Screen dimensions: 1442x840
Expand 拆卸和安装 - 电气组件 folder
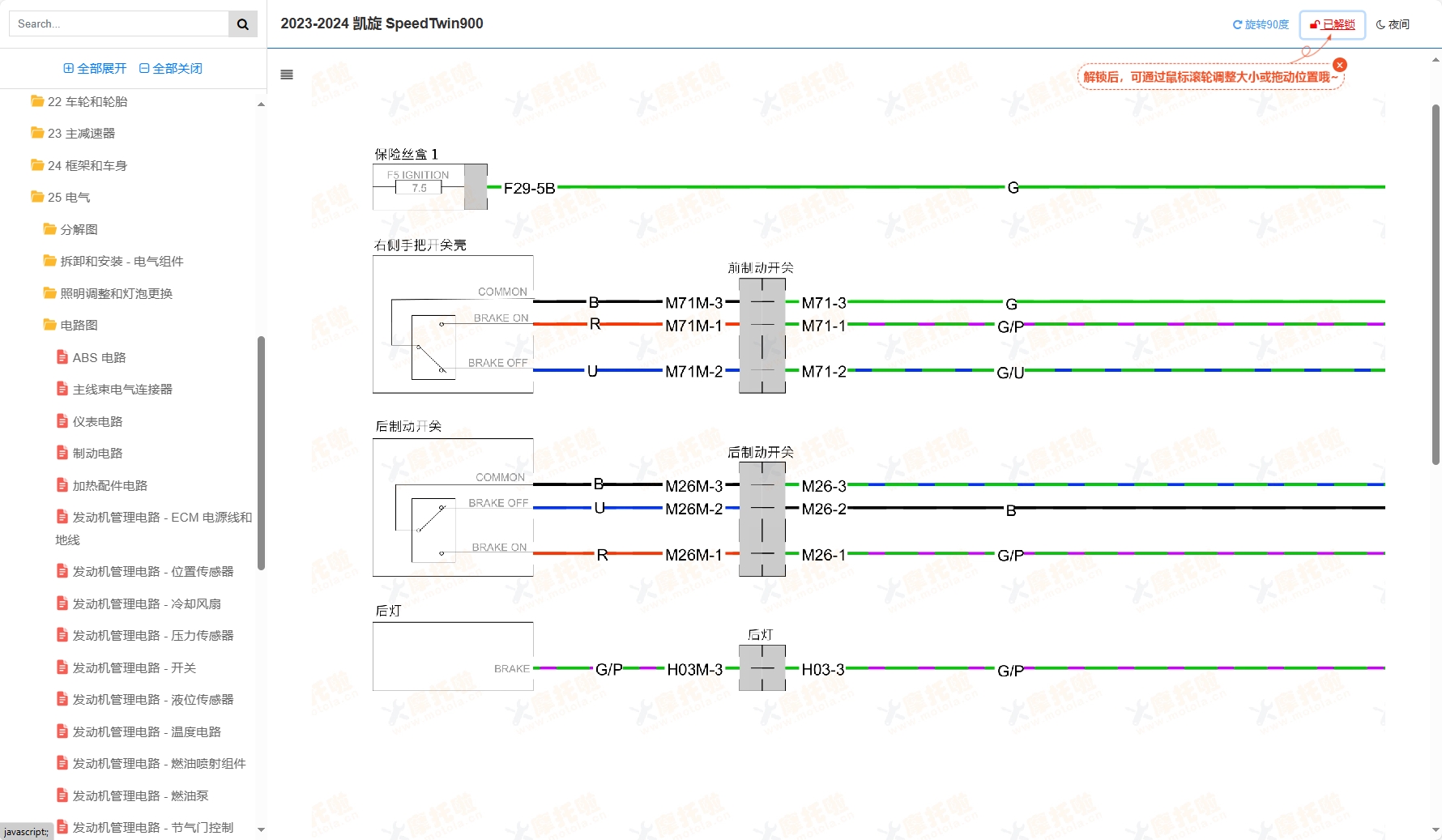[122, 262]
